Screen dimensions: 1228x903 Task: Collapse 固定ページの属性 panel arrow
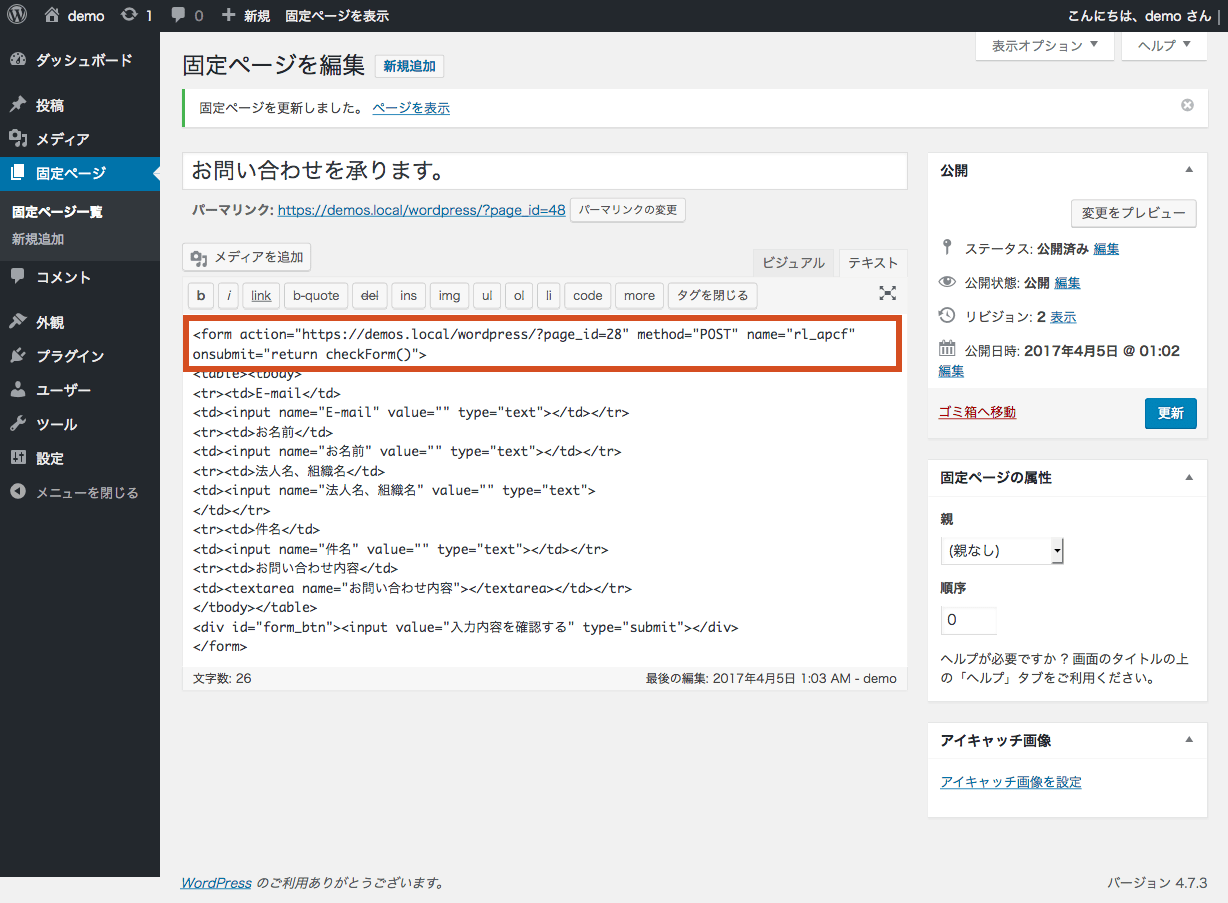point(1189,477)
